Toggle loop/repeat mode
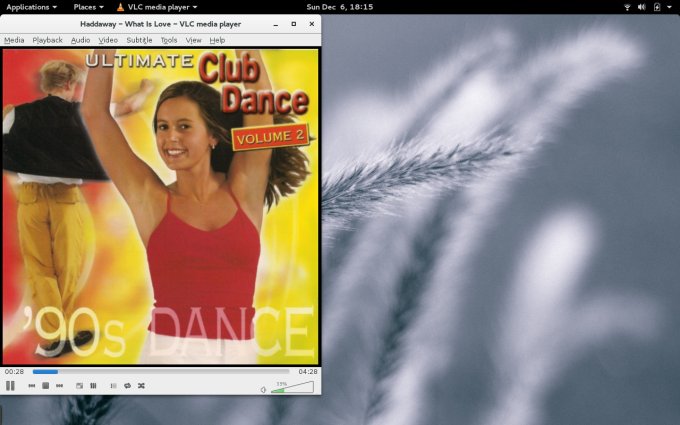The width and height of the screenshot is (680, 425). coord(128,386)
